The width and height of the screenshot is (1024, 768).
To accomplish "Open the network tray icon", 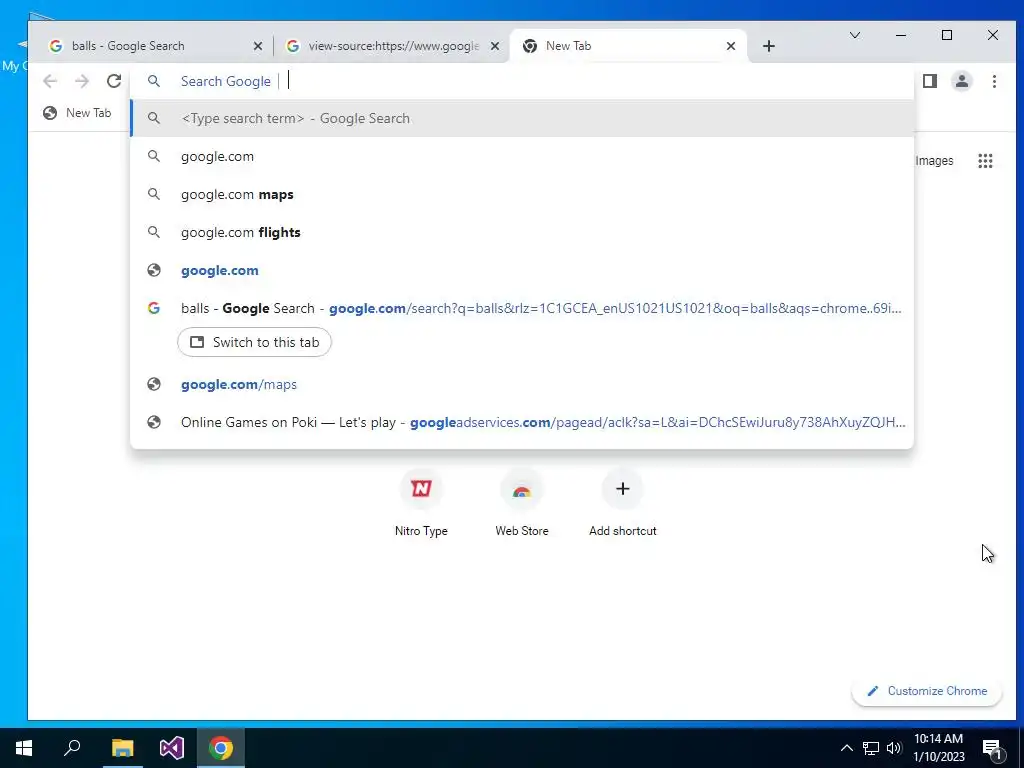I will [871, 748].
